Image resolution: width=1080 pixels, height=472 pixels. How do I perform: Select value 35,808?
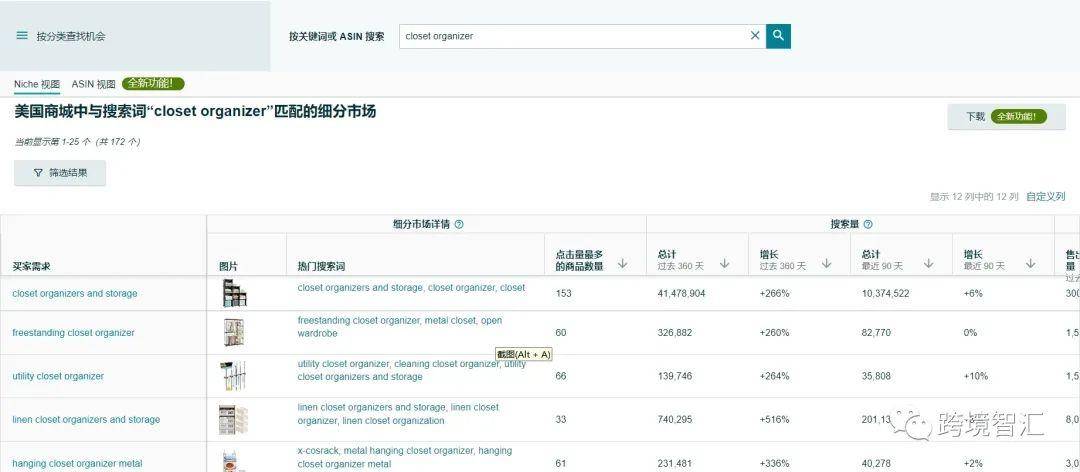(x=876, y=376)
